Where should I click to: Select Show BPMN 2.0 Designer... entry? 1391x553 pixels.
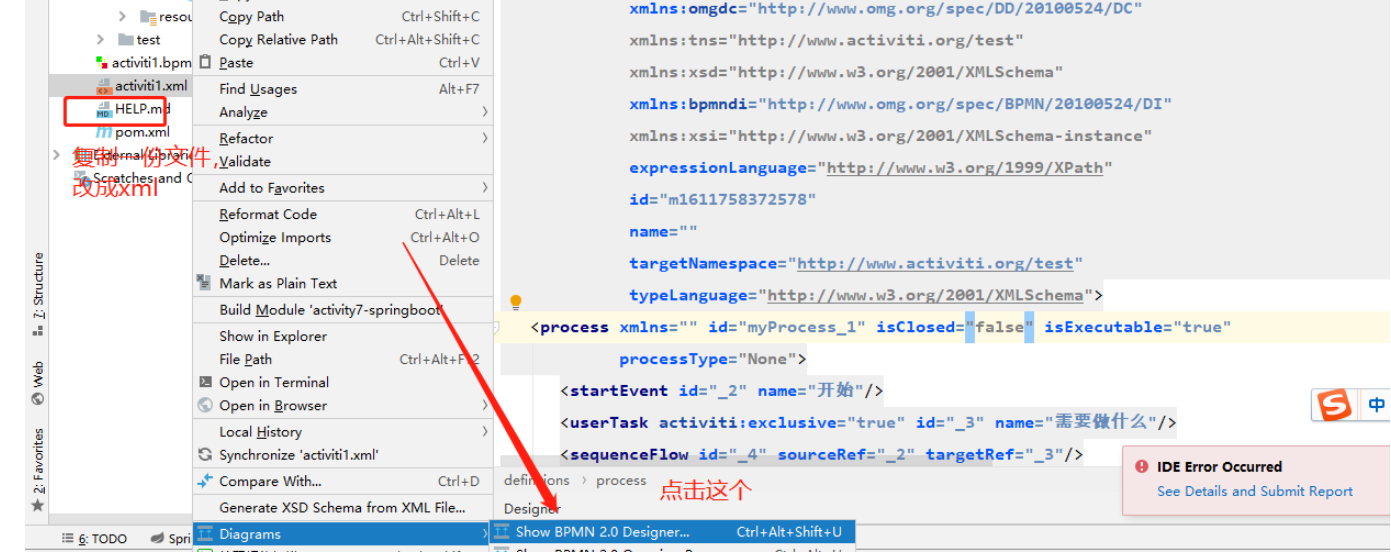click(x=672, y=532)
